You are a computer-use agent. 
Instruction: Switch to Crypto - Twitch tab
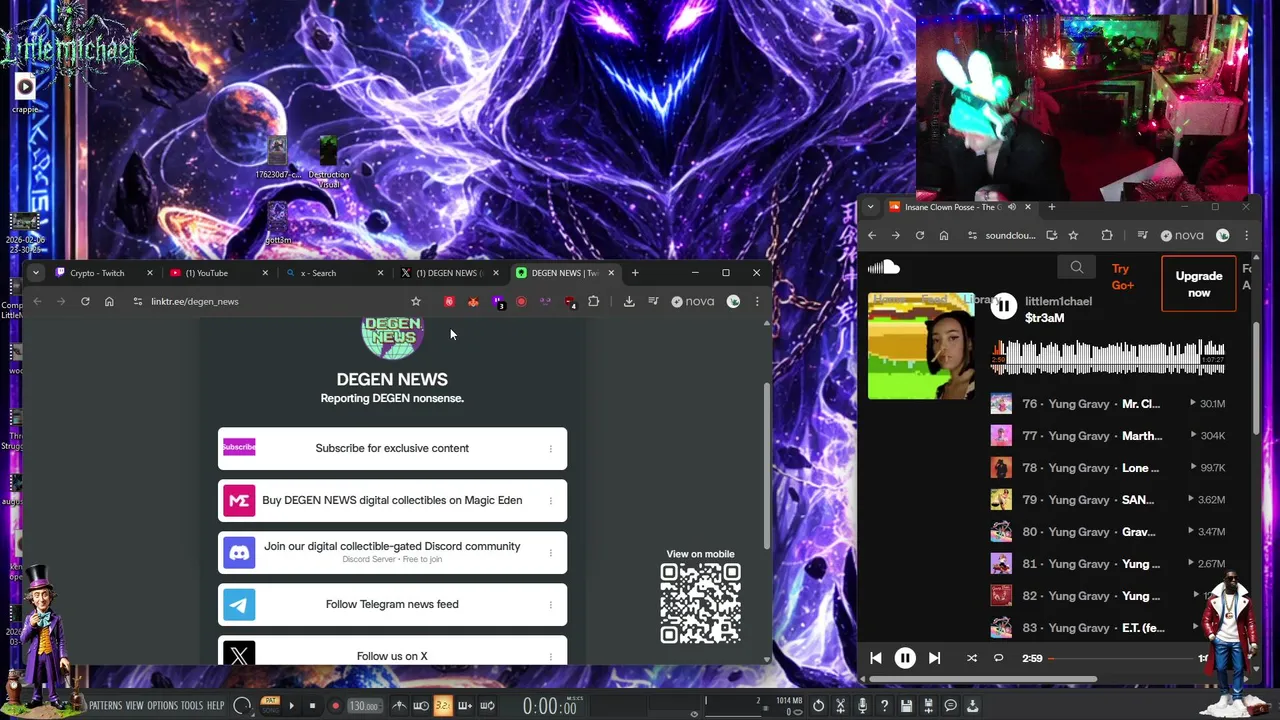click(x=105, y=272)
